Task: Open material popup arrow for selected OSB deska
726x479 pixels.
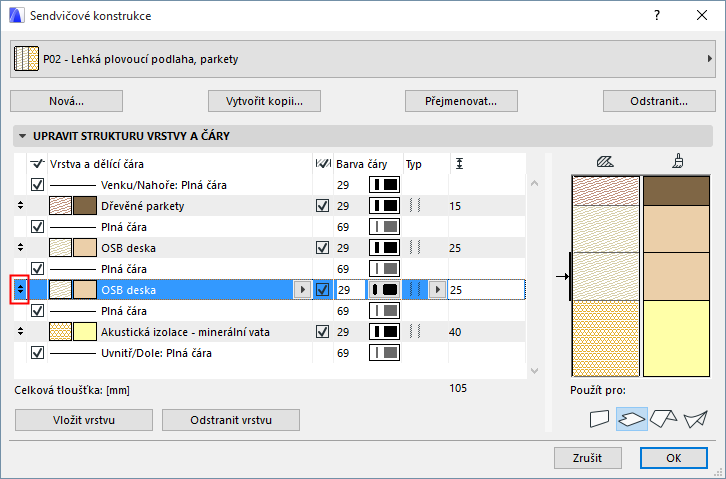Action: (302, 290)
